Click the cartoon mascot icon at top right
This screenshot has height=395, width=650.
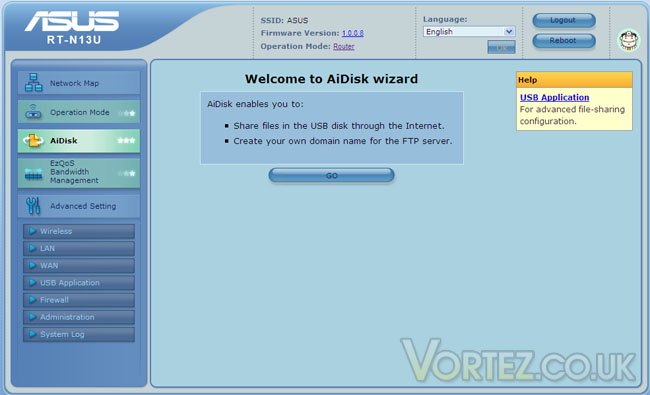click(x=628, y=41)
